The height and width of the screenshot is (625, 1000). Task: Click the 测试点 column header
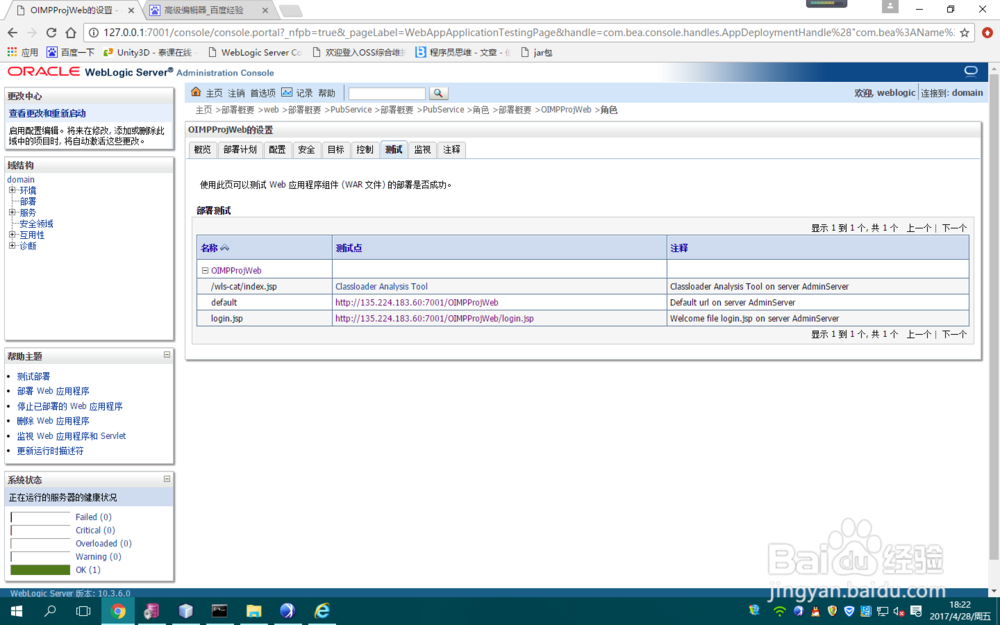pyautogui.click(x=349, y=248)
